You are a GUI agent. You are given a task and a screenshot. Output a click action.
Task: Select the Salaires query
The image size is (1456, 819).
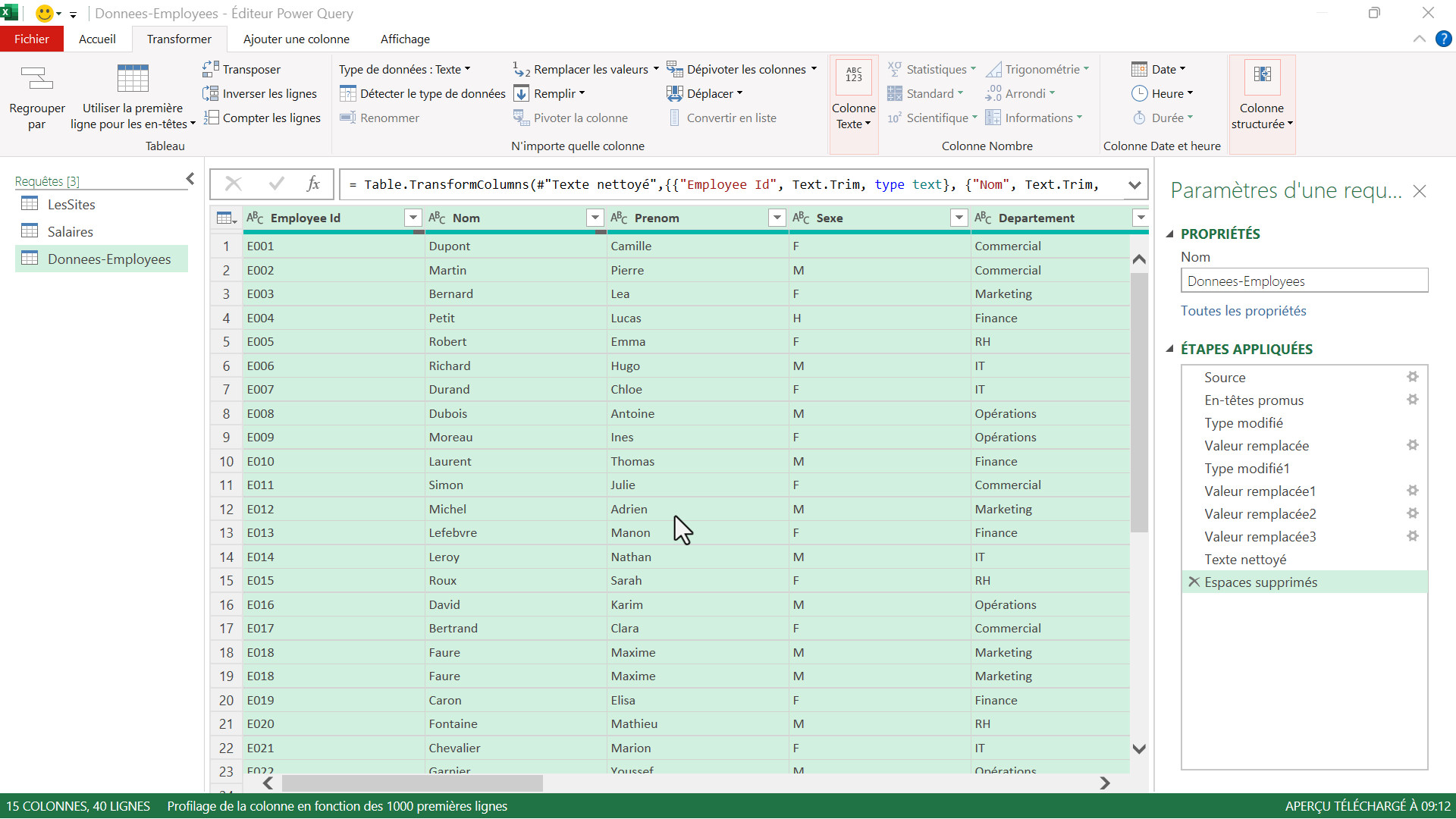tap(70, 231)
